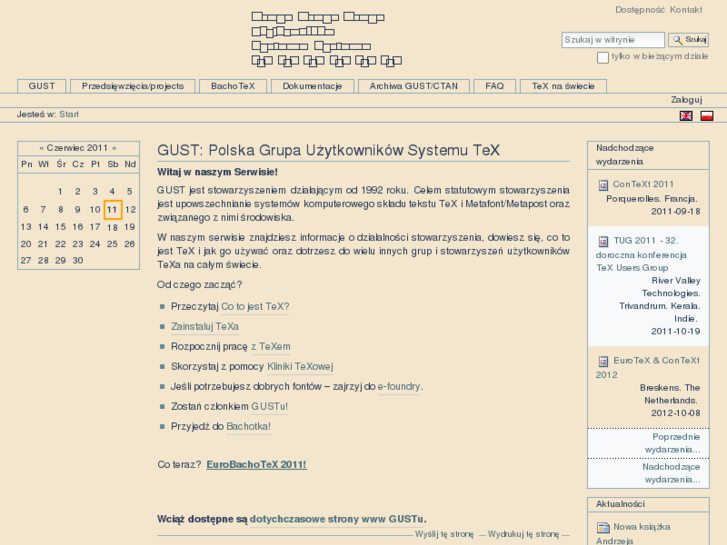Select day 1 in the calendar
The height and width of the screenshot is (545, 727).
[x=60, y=192]
